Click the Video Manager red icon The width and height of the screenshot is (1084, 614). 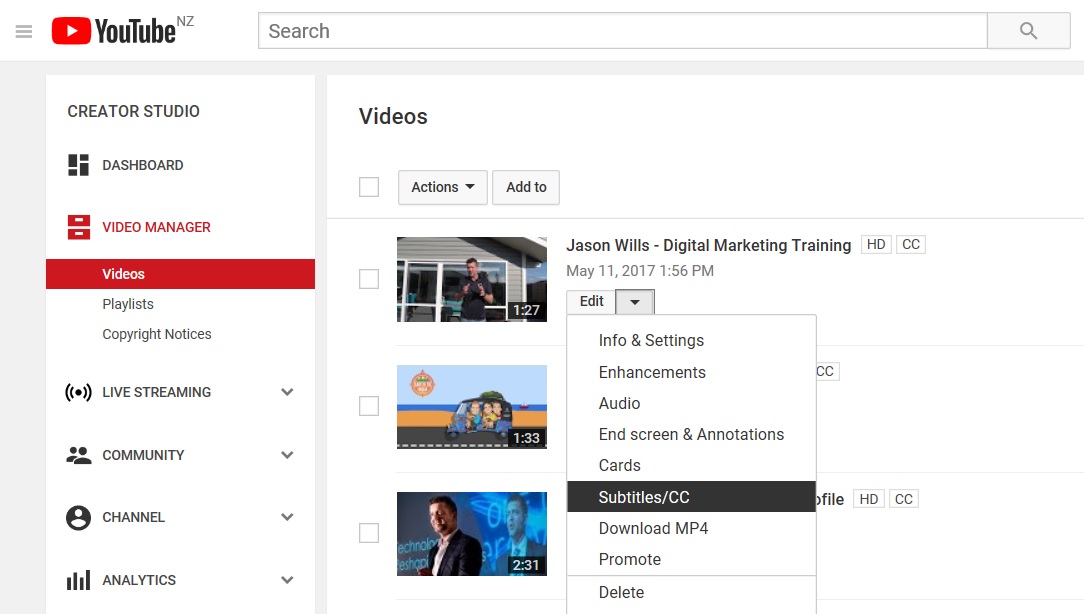(x=78, y=227)
